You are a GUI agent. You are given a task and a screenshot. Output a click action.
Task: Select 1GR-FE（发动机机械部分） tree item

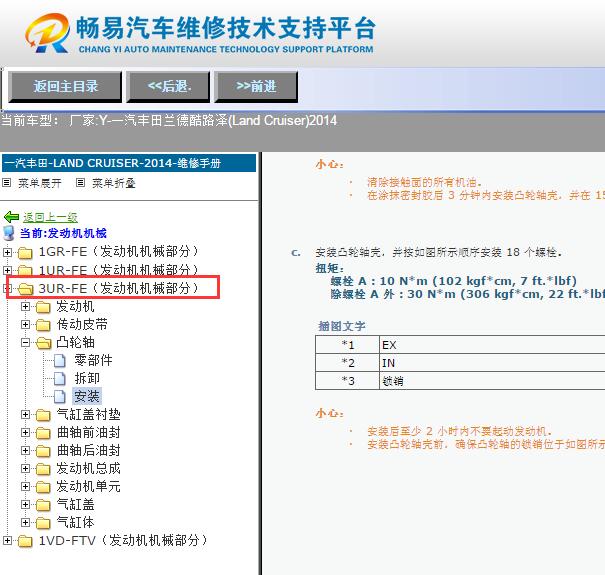(118, 252)
